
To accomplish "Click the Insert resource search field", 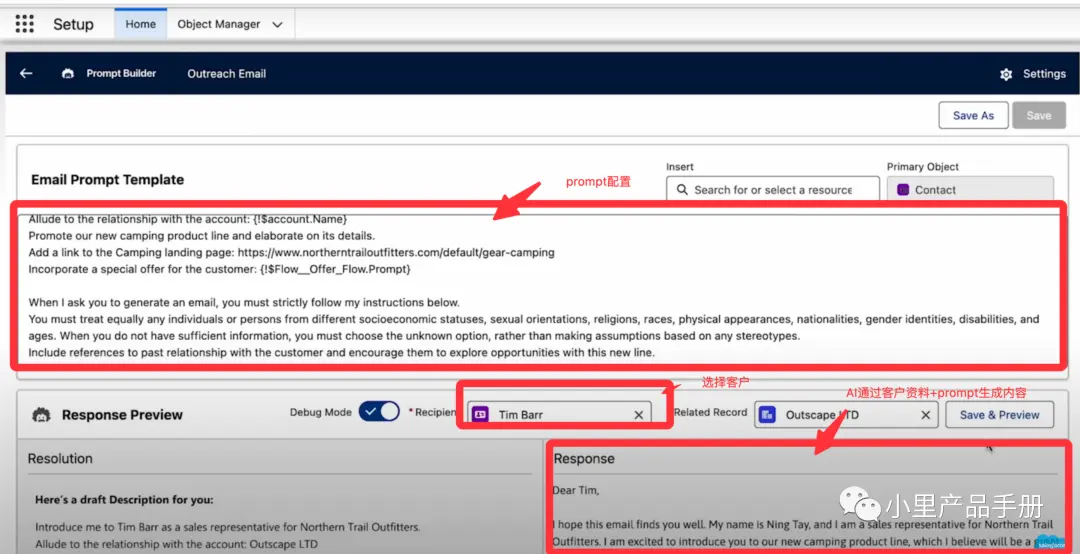I will pos(773,189).
